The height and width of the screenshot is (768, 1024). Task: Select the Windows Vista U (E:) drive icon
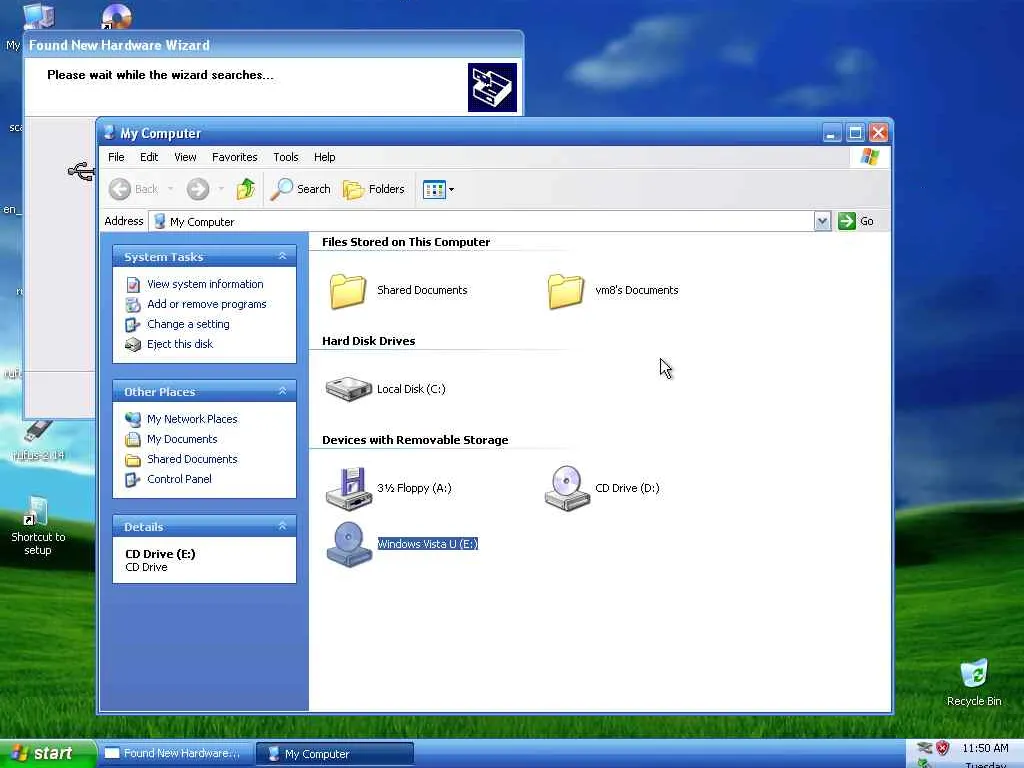click(x=349, y=545)
